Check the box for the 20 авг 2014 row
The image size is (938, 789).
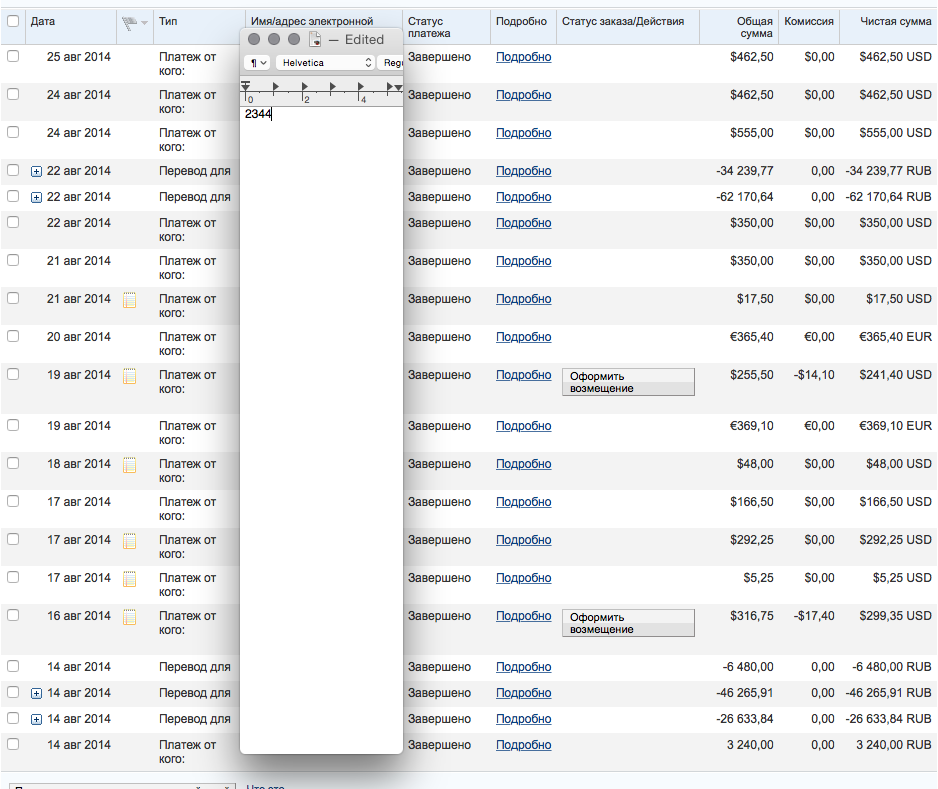13,337
